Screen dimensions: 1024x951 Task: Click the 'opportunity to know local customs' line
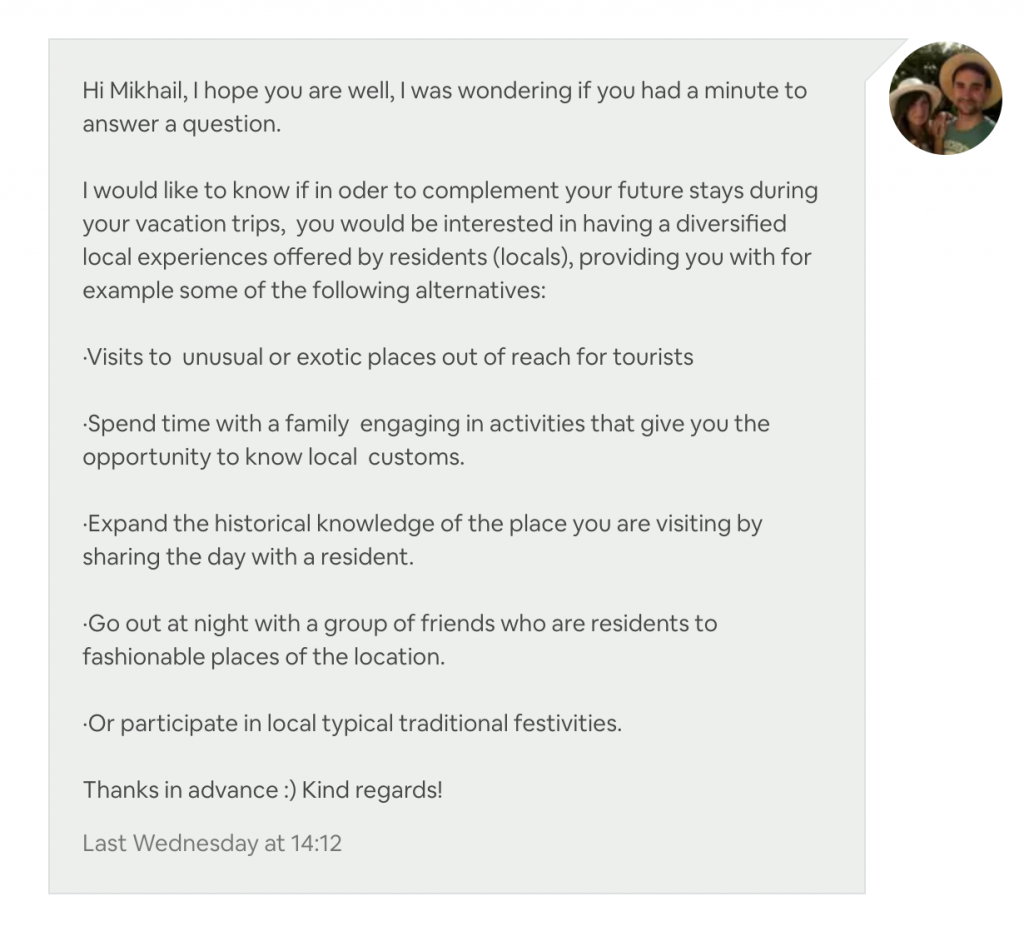click(x=274, y=457)
